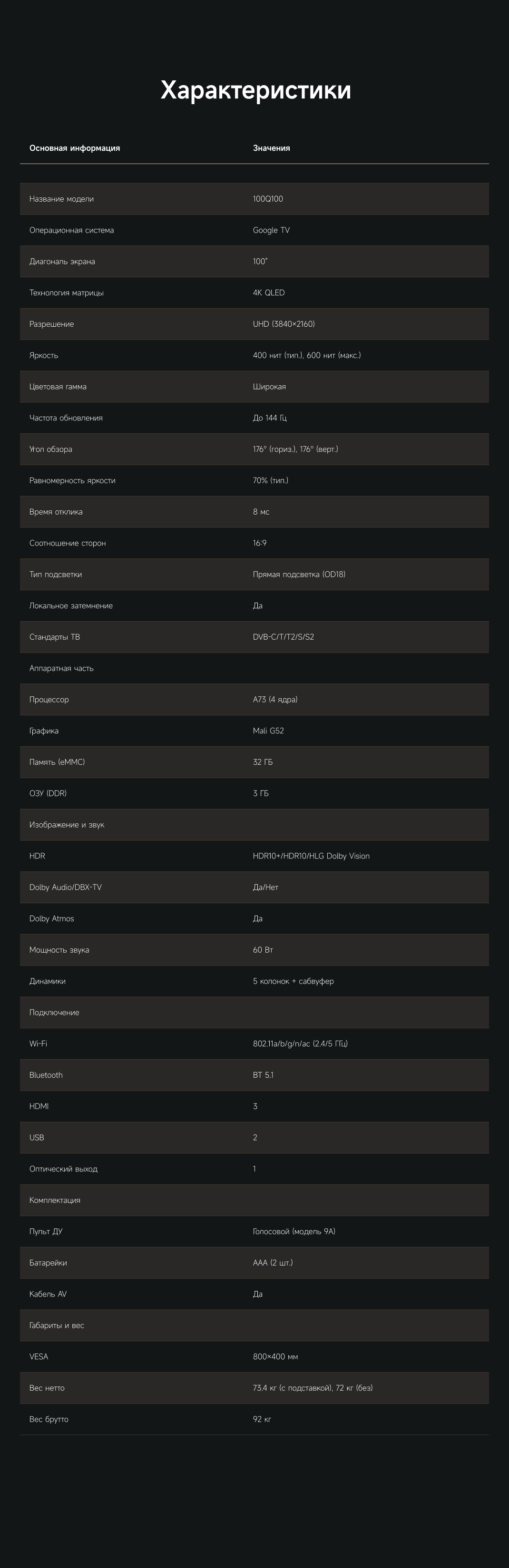
Task: Select the Mali G52 graphics value
Action: (268, 730)
